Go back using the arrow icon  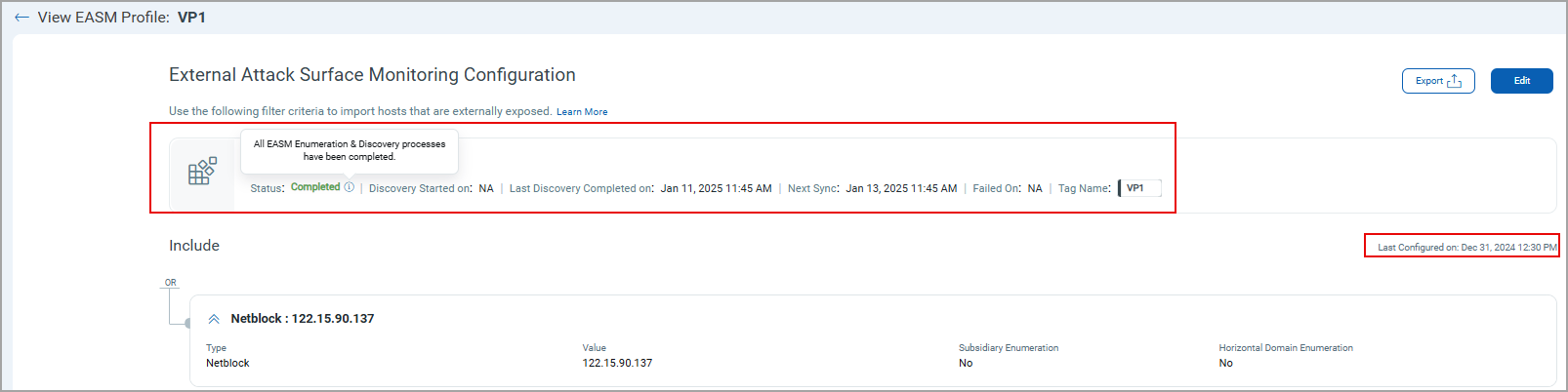click(x=21, y=18)
